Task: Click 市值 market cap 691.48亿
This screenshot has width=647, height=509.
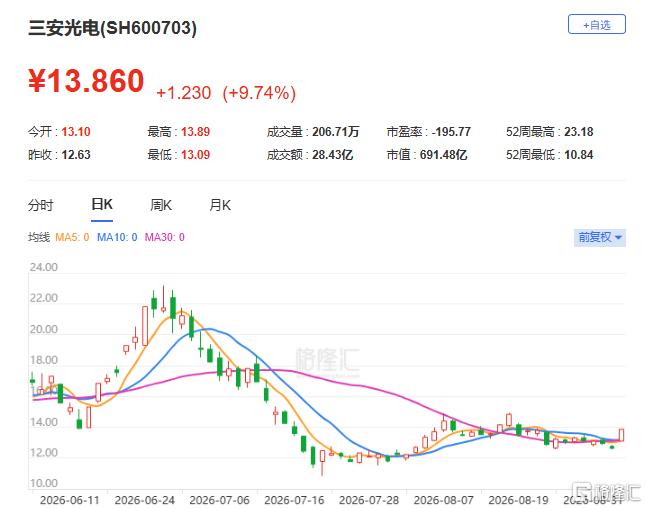Action: [443, 155]
